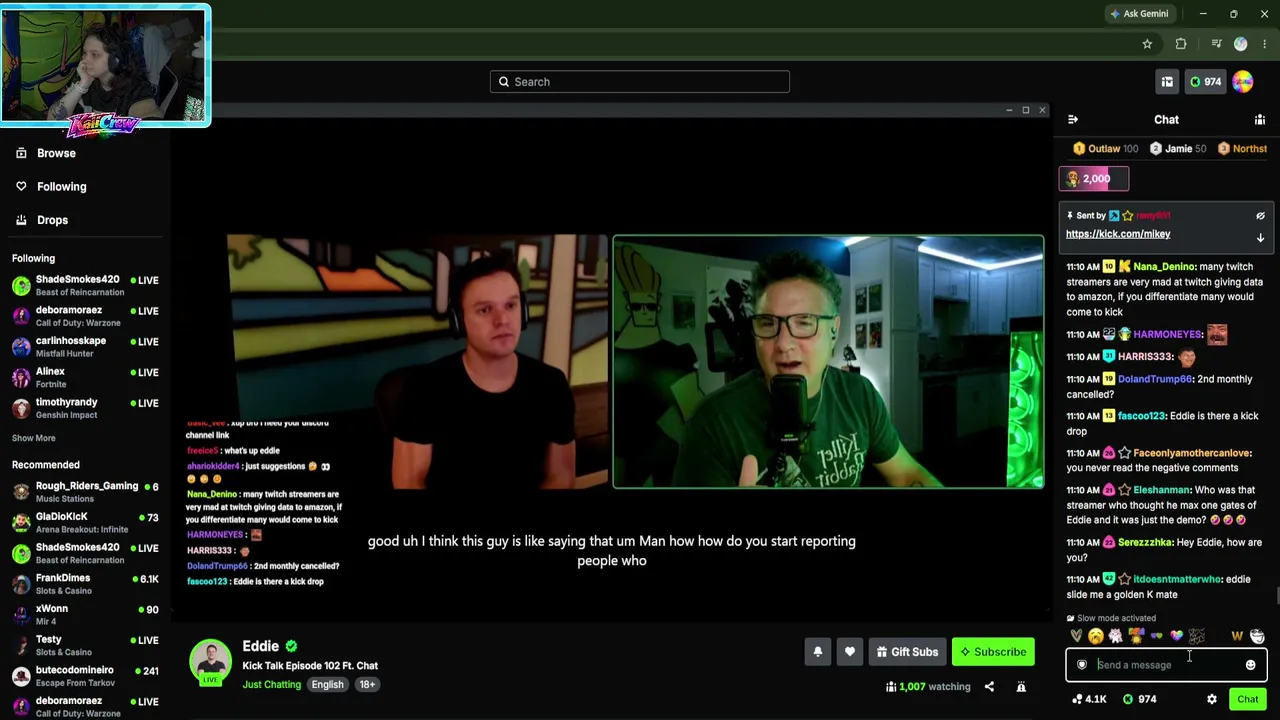This screenshot has height=720, width=1280.
Task: Open the chat users list icon
Action: tap(1260, 120)
